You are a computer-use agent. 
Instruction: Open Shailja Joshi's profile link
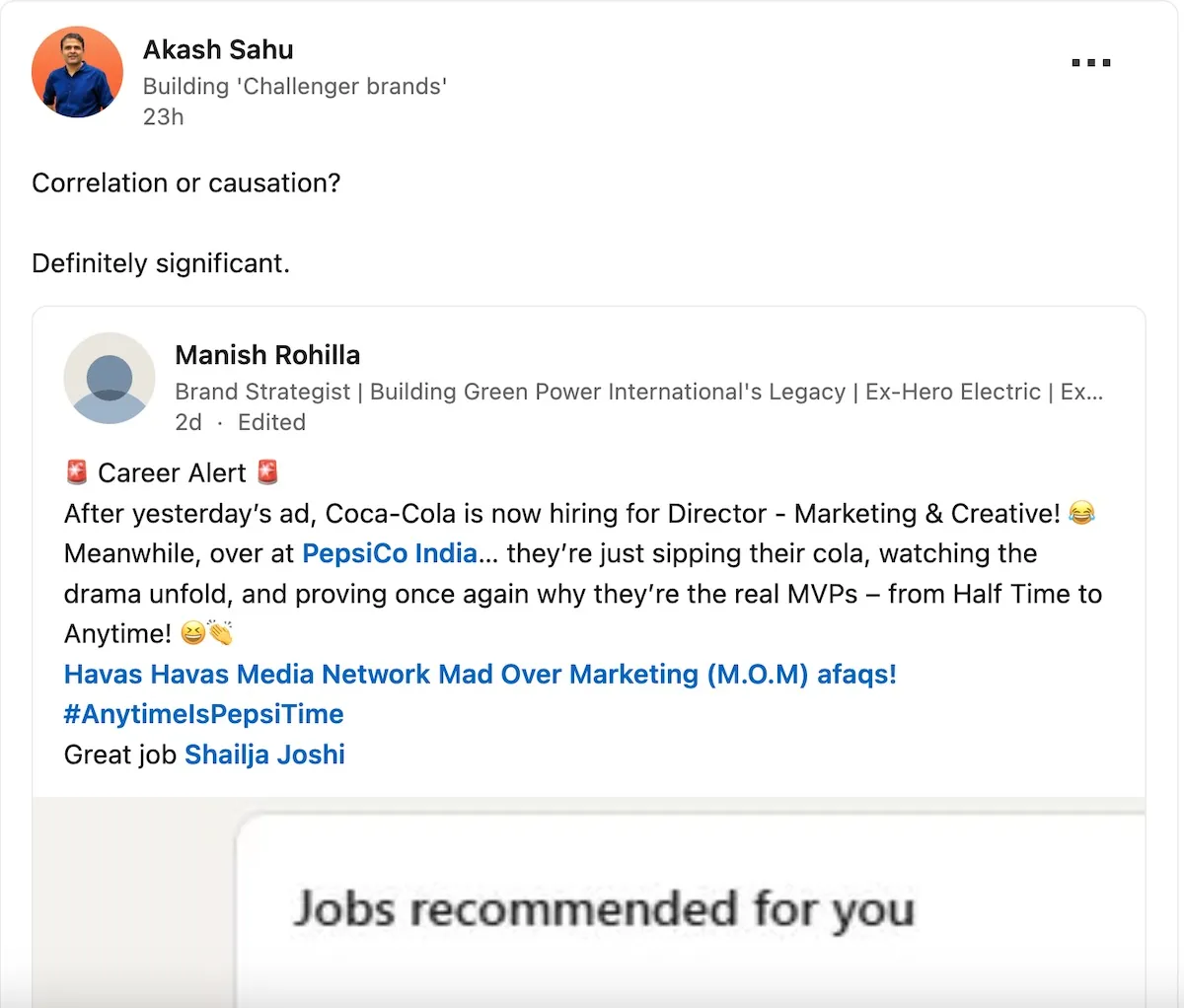[264, 755]
